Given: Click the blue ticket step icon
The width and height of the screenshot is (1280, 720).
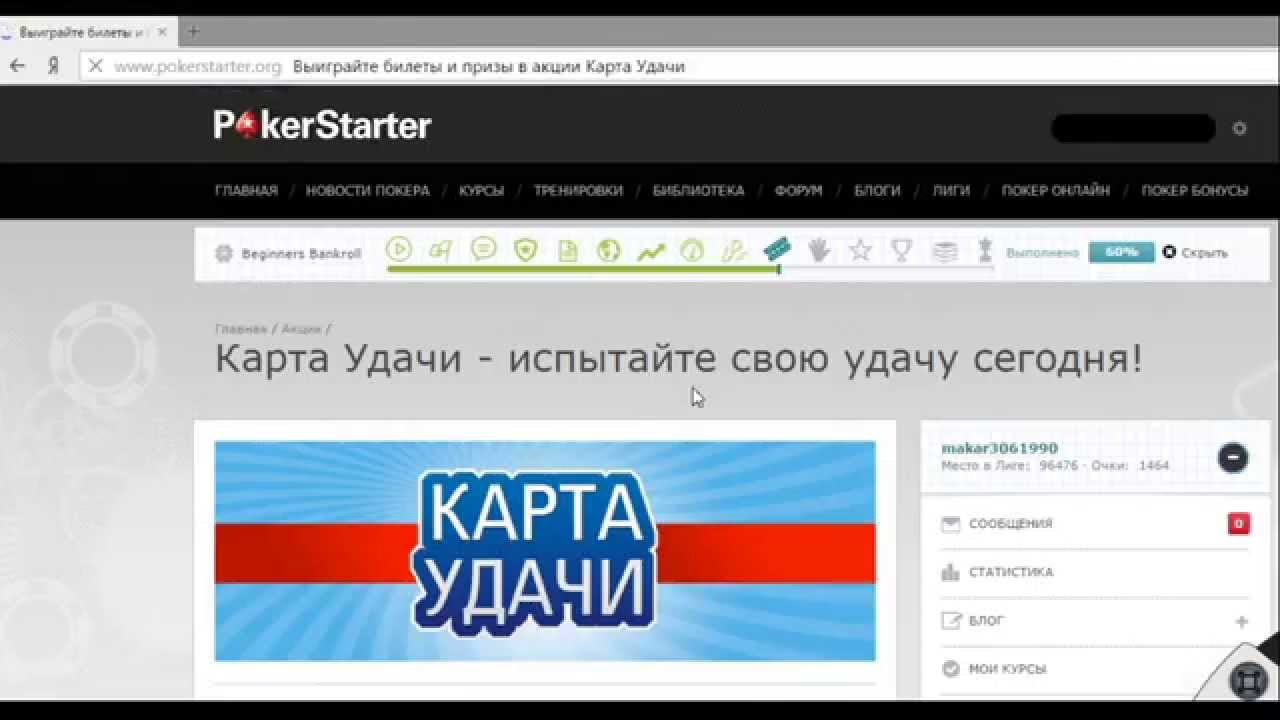Looking at the screenshot, I should point(776,249).
